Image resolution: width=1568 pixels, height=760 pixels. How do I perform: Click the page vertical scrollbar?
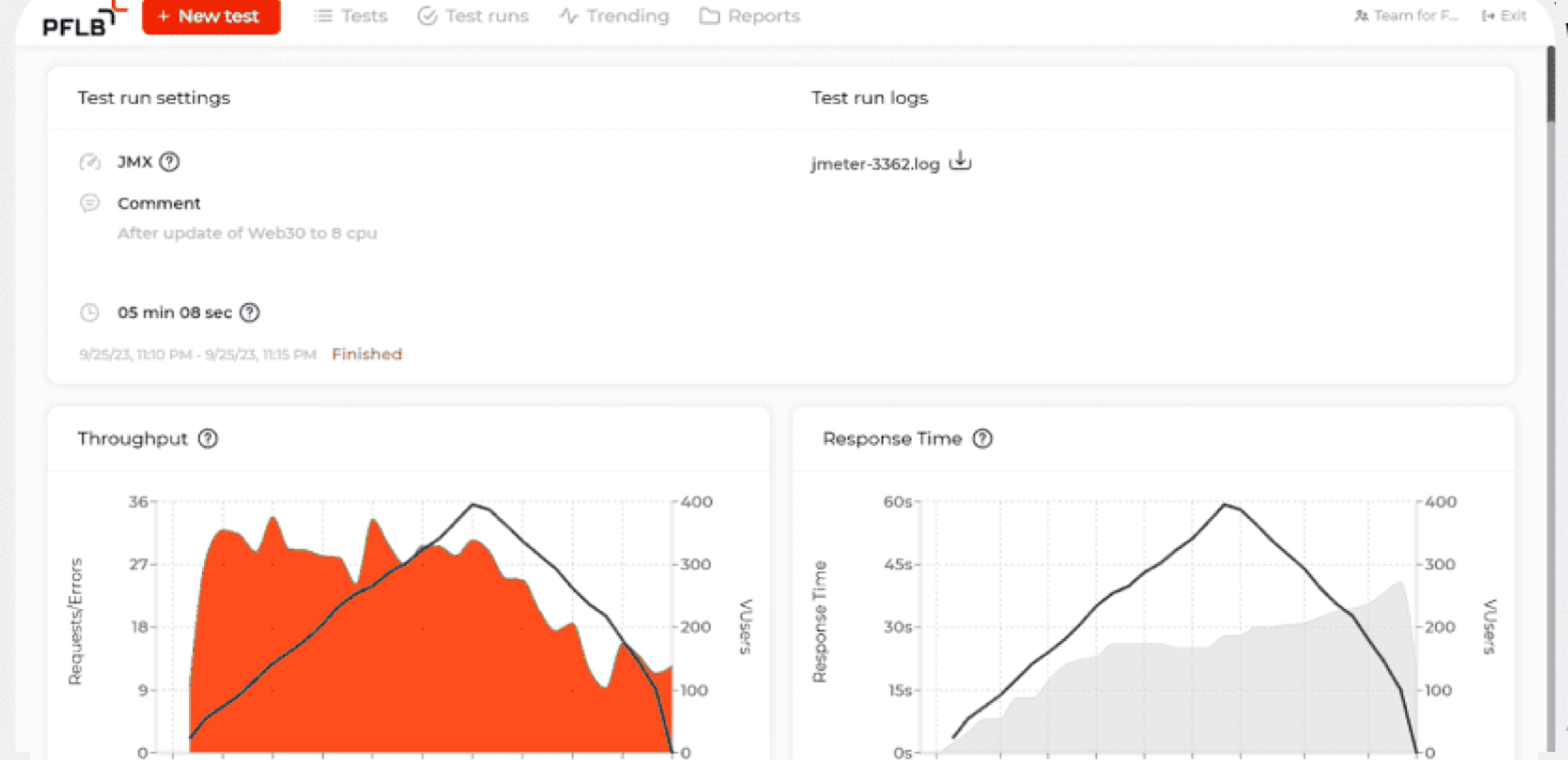click(x=1551, y=86)
